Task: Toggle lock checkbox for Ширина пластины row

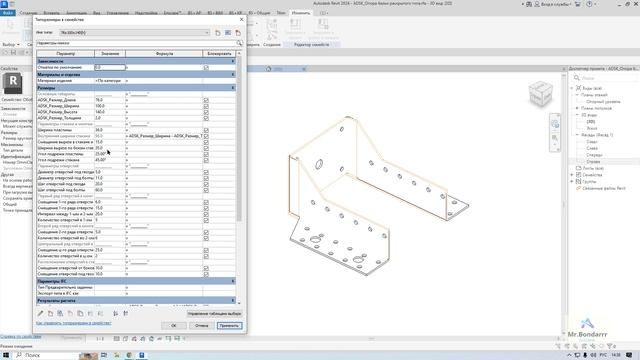Action: click(206, 130)
